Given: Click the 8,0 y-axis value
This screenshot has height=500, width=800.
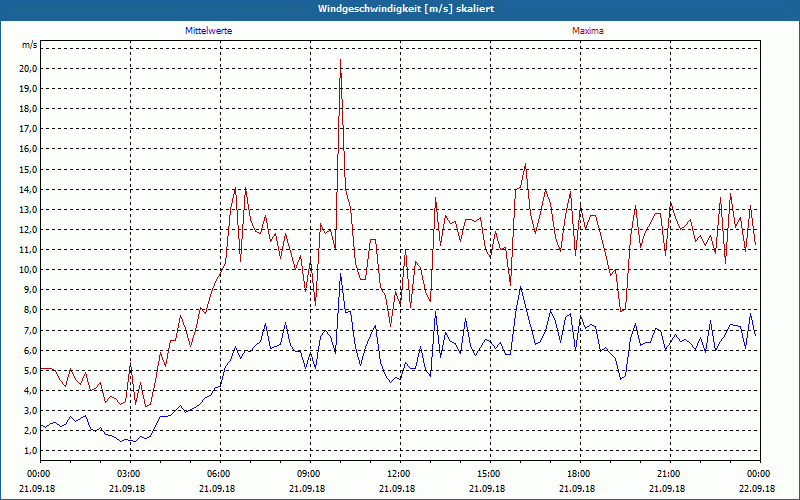Looking at the screenshot, I should 31,310.
